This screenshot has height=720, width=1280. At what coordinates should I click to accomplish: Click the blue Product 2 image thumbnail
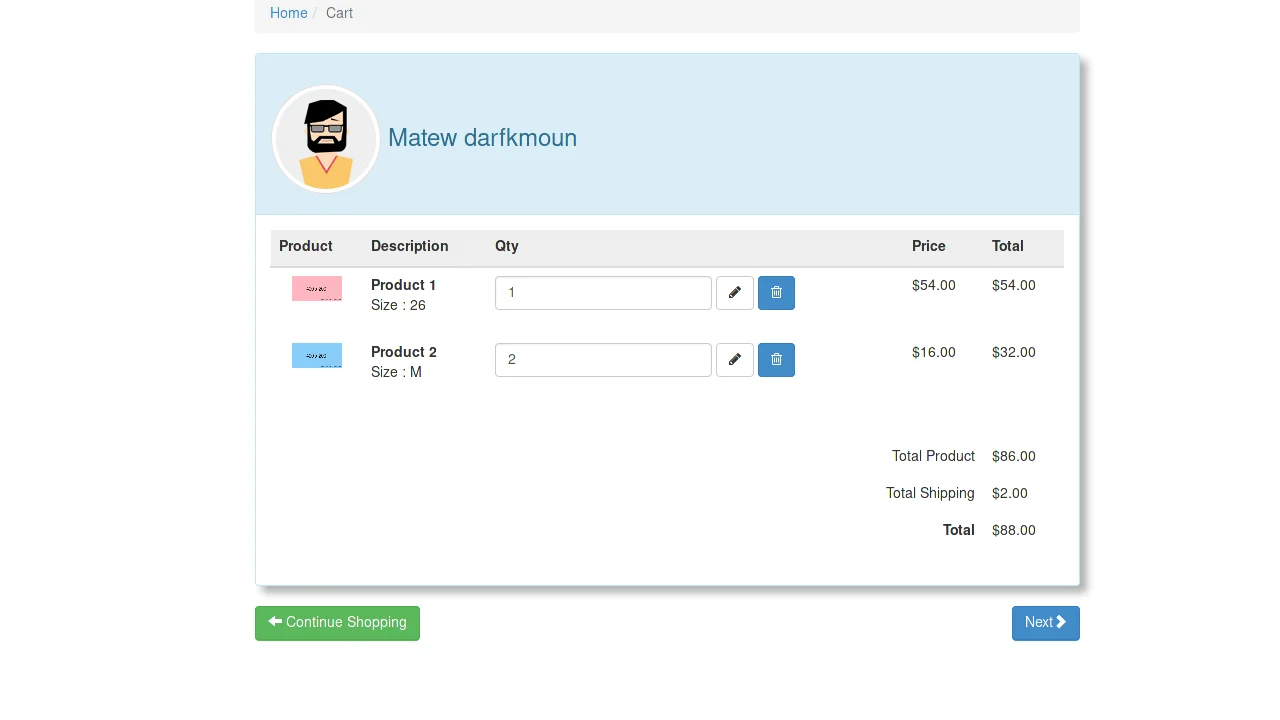(317, 355)
